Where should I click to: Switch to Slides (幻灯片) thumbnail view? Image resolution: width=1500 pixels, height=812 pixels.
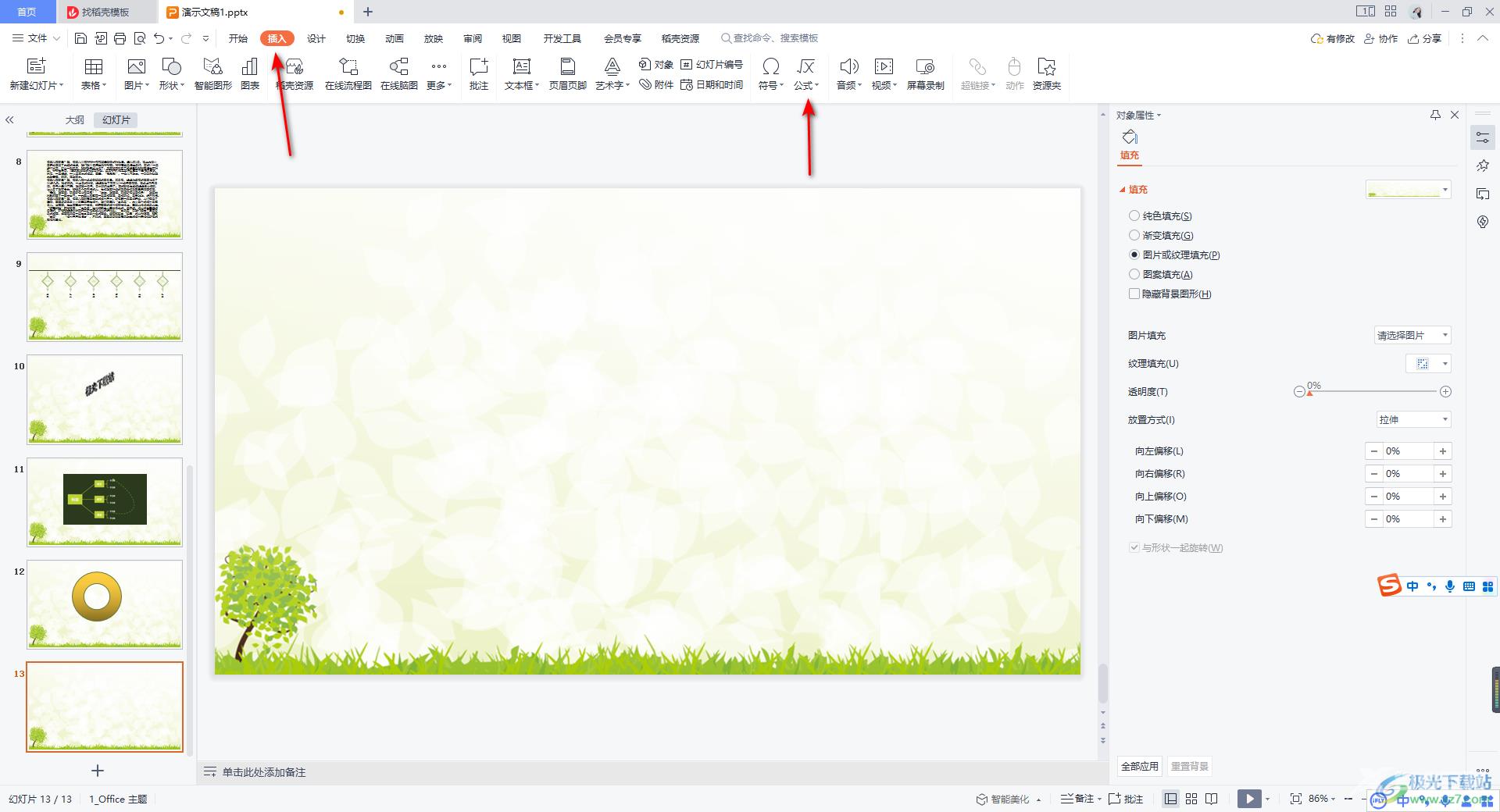coord(116,119)
